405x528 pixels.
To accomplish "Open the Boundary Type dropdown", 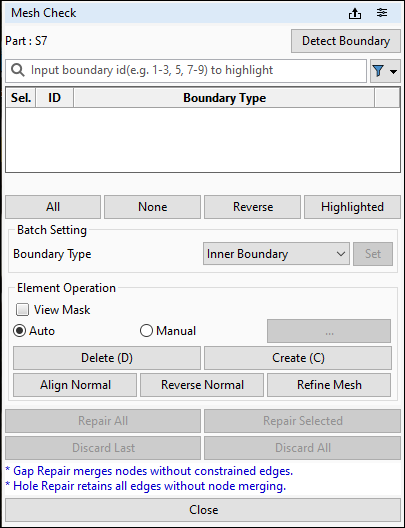I will coord(276,254).
